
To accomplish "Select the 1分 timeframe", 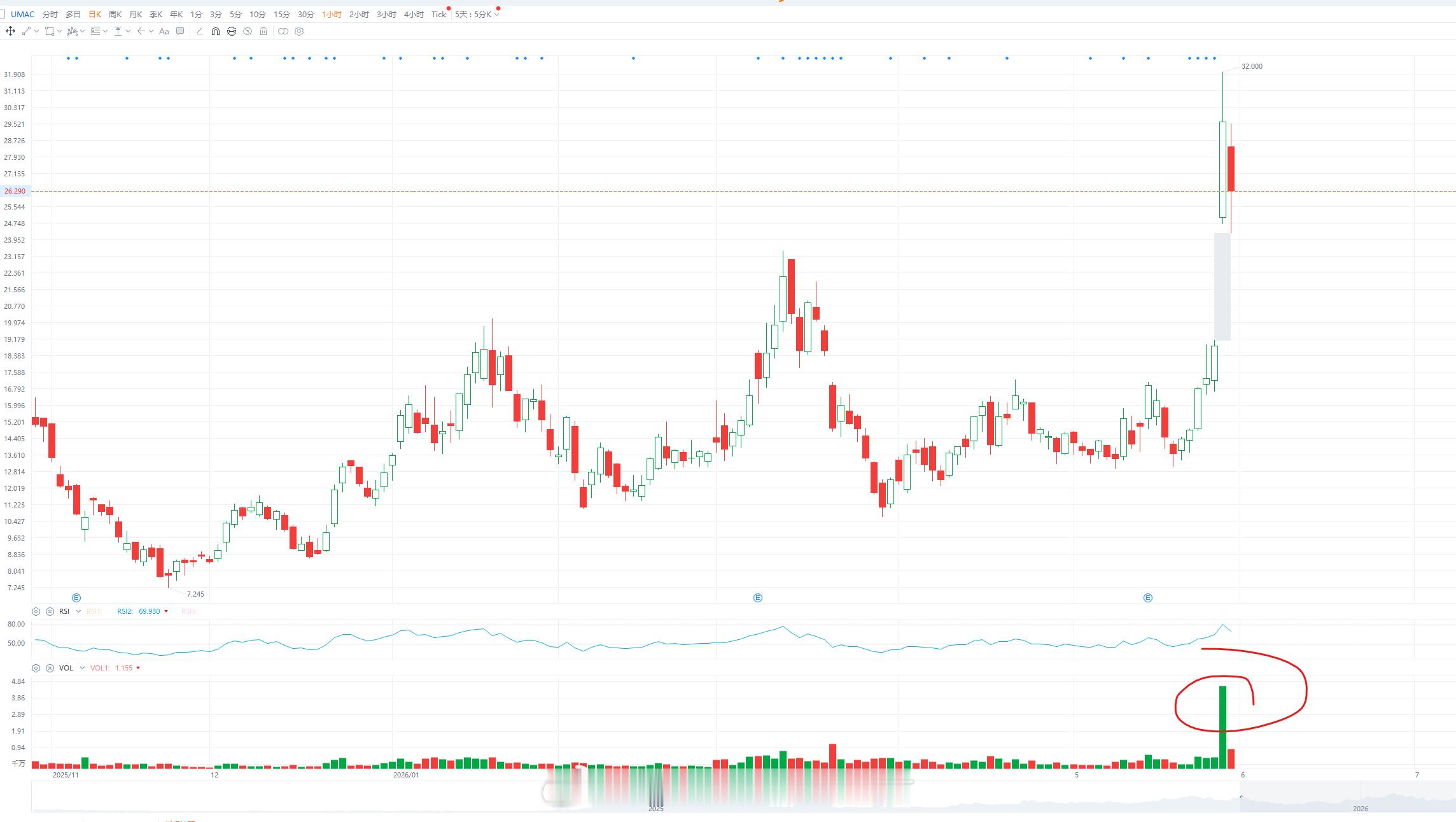I will pyautogui.click(x=196, y=14).
